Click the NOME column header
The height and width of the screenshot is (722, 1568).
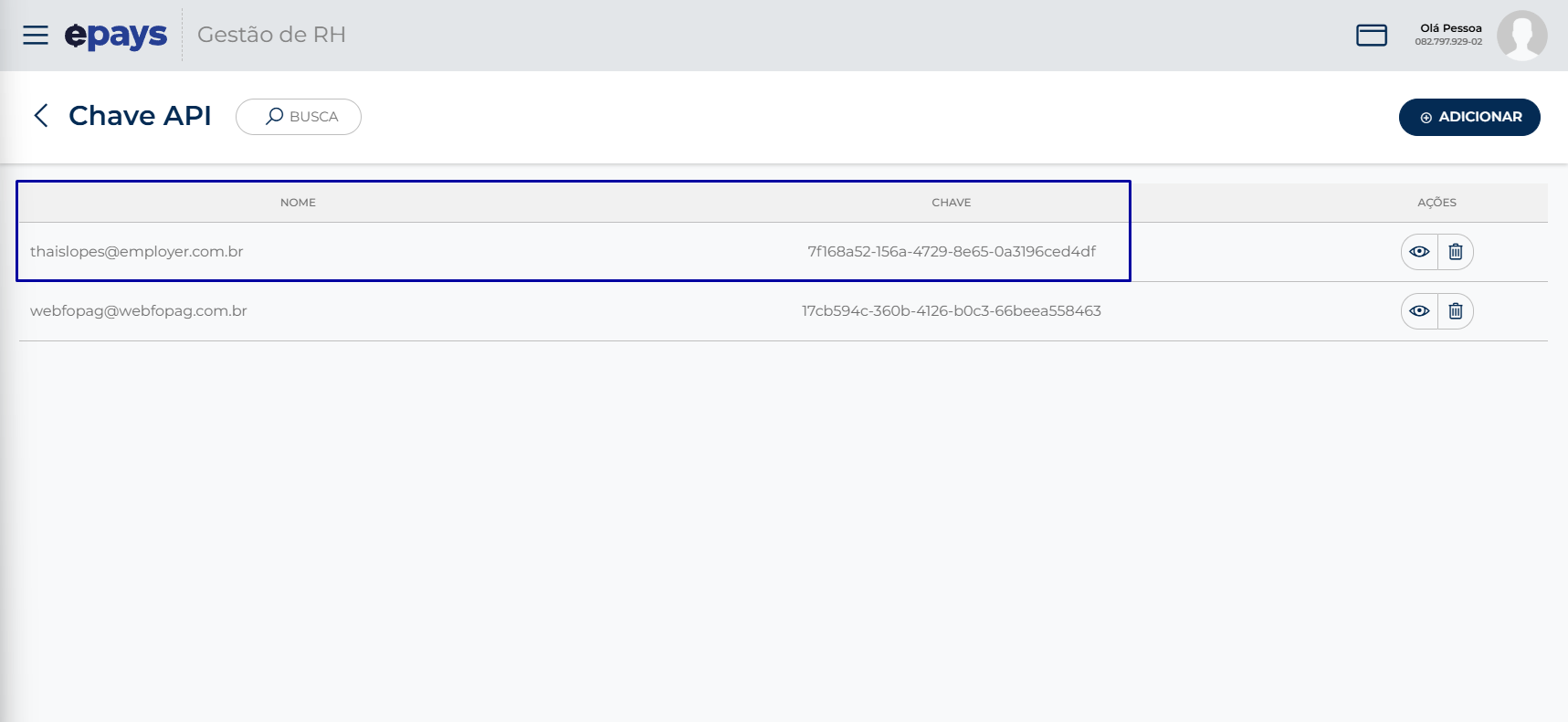pos(298,203)
